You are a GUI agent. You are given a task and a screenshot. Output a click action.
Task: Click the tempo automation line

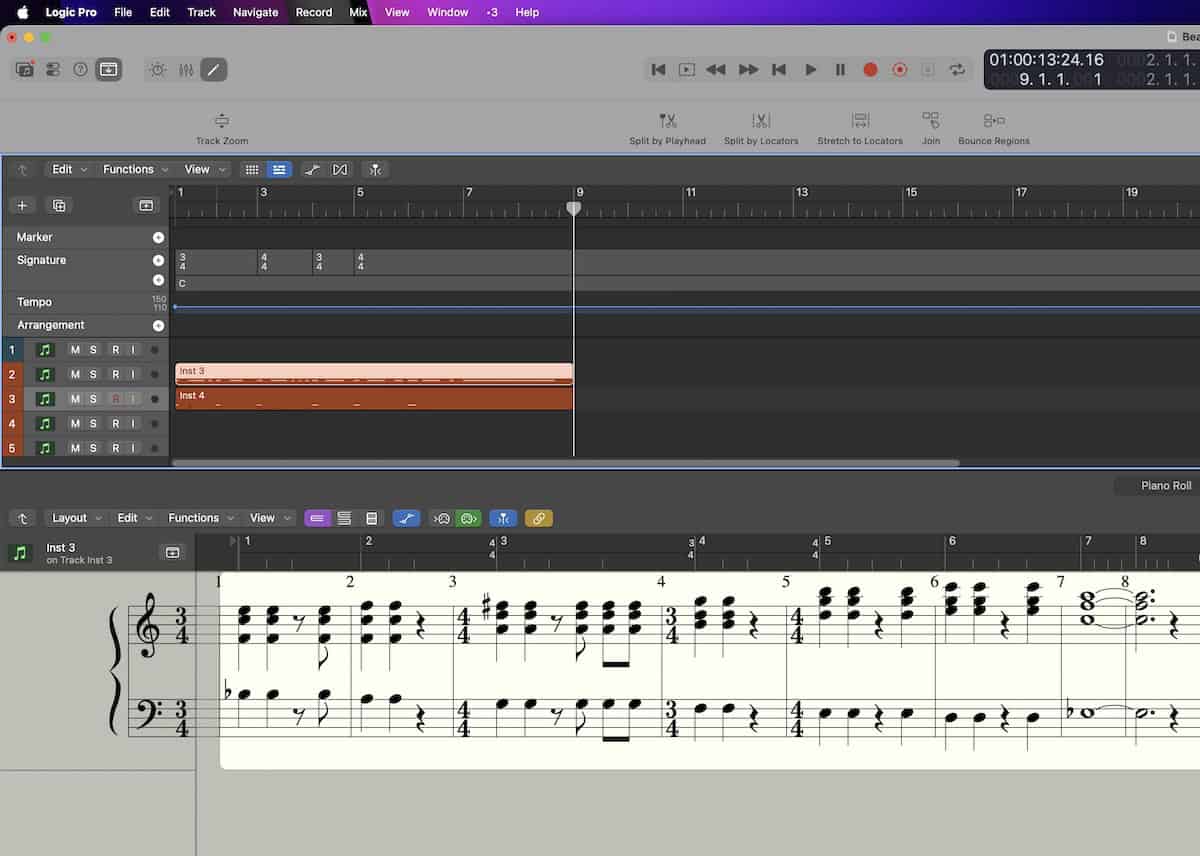point(687,307)
